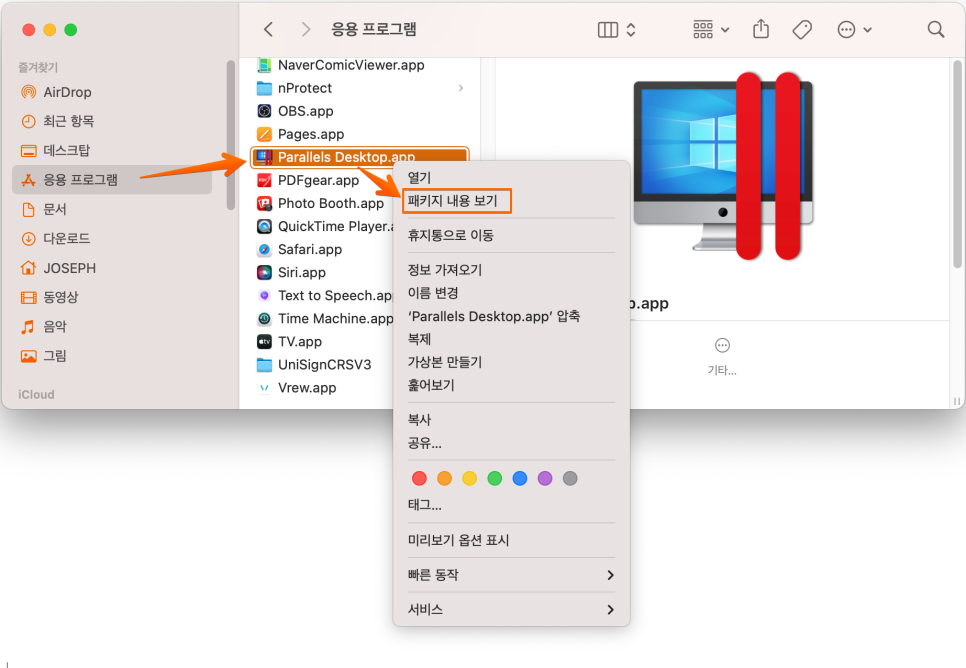The image size is (966, 668).
Task: Choose 복사 in the context menu
Action: (511, 420)
